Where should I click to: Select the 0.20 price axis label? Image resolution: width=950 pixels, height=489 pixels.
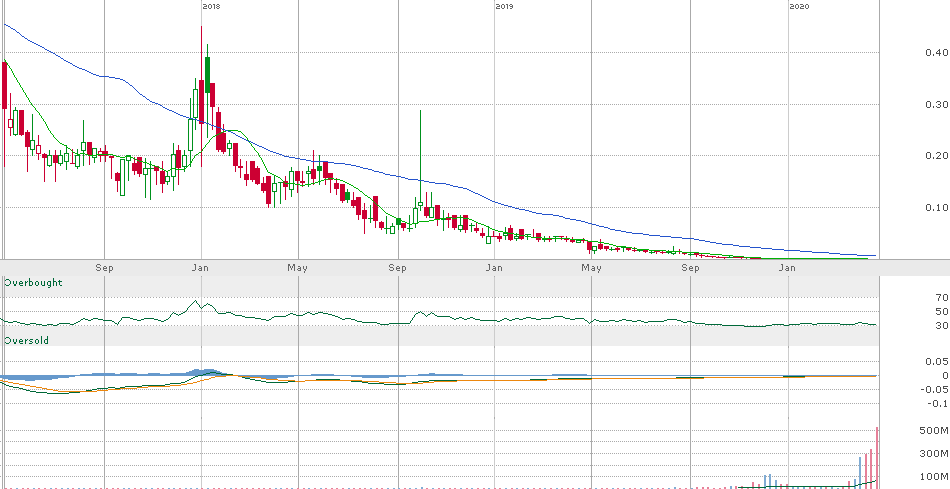tap(936, 156)
